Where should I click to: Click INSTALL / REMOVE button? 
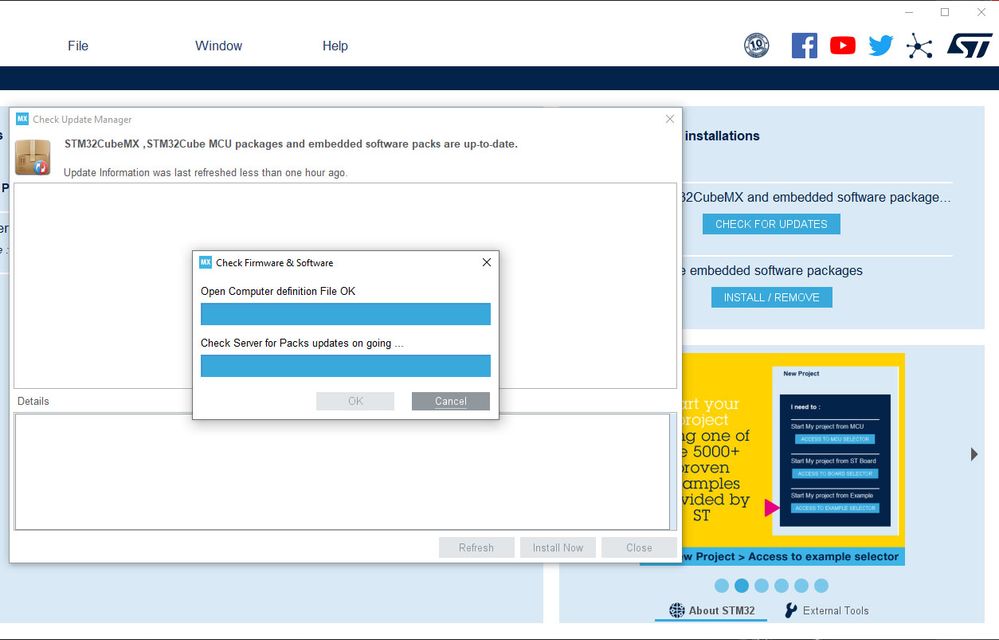(x=772, y=297)
